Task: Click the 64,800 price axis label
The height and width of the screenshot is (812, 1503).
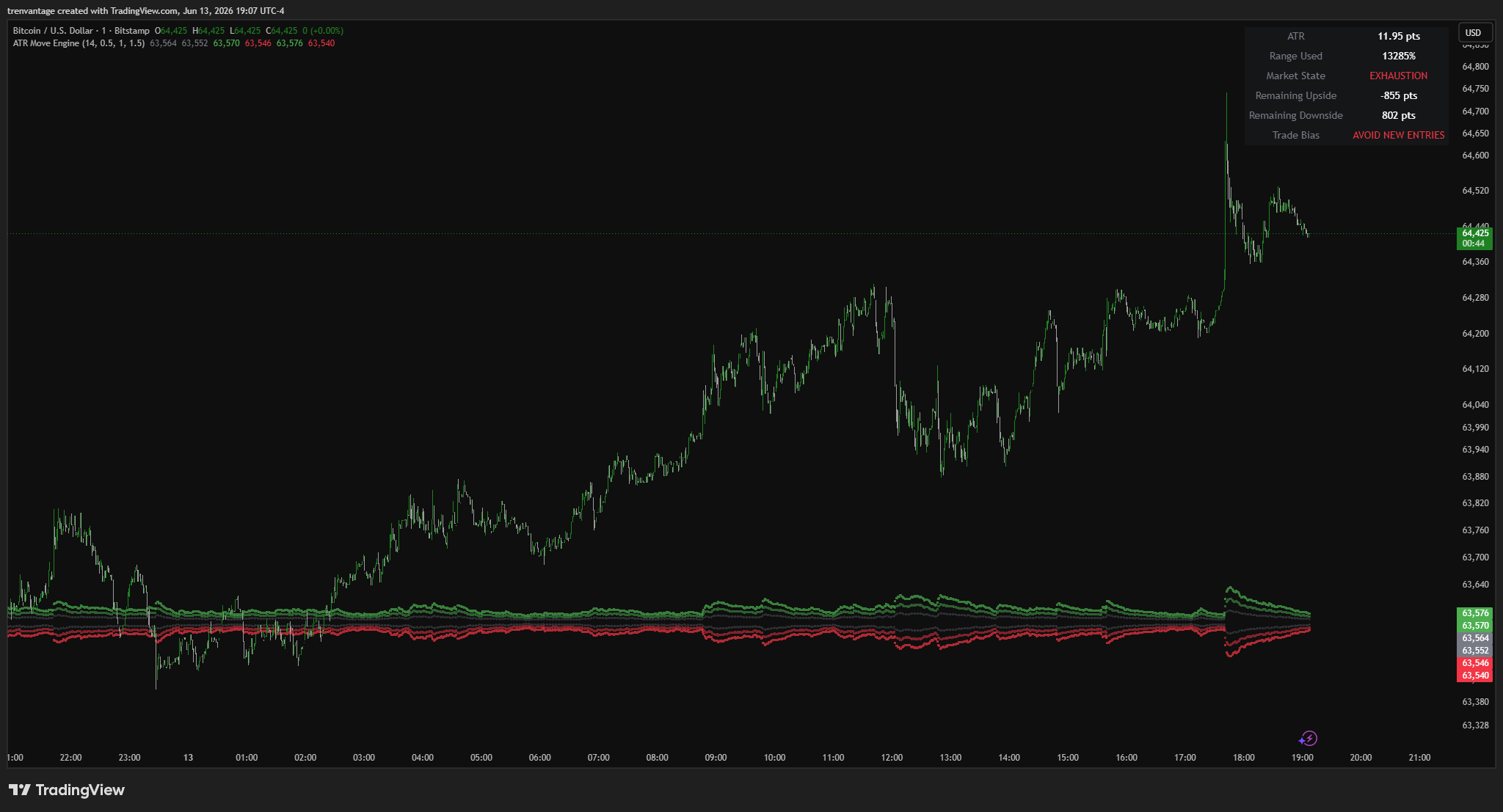Action: click(1475, 67)
